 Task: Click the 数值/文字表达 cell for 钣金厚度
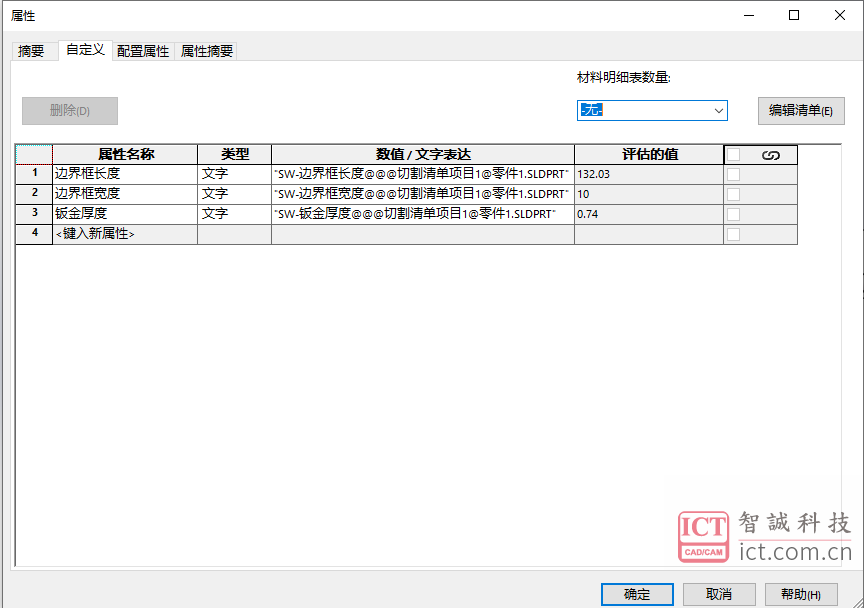[422, 214]
